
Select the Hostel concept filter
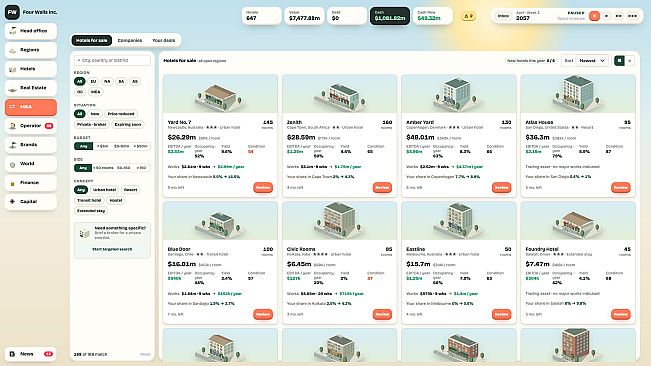pyautogui.click(x=116, y=200)
